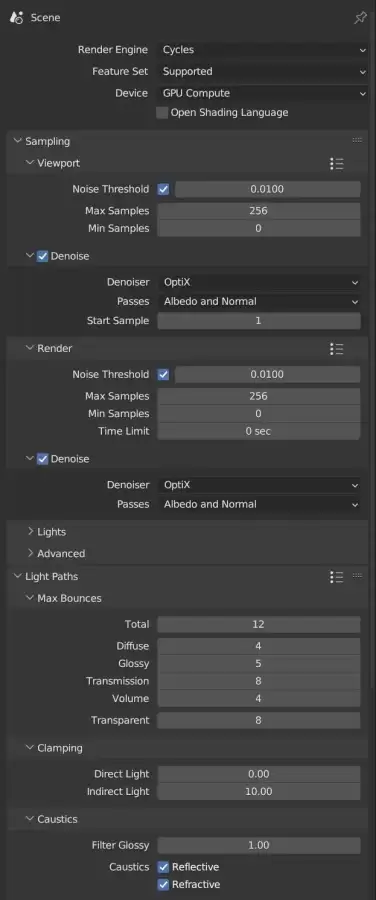376x900 pixels.
Task: Collapse the Sampling panel
Action: pyautogui.click(x=18, y=141)
